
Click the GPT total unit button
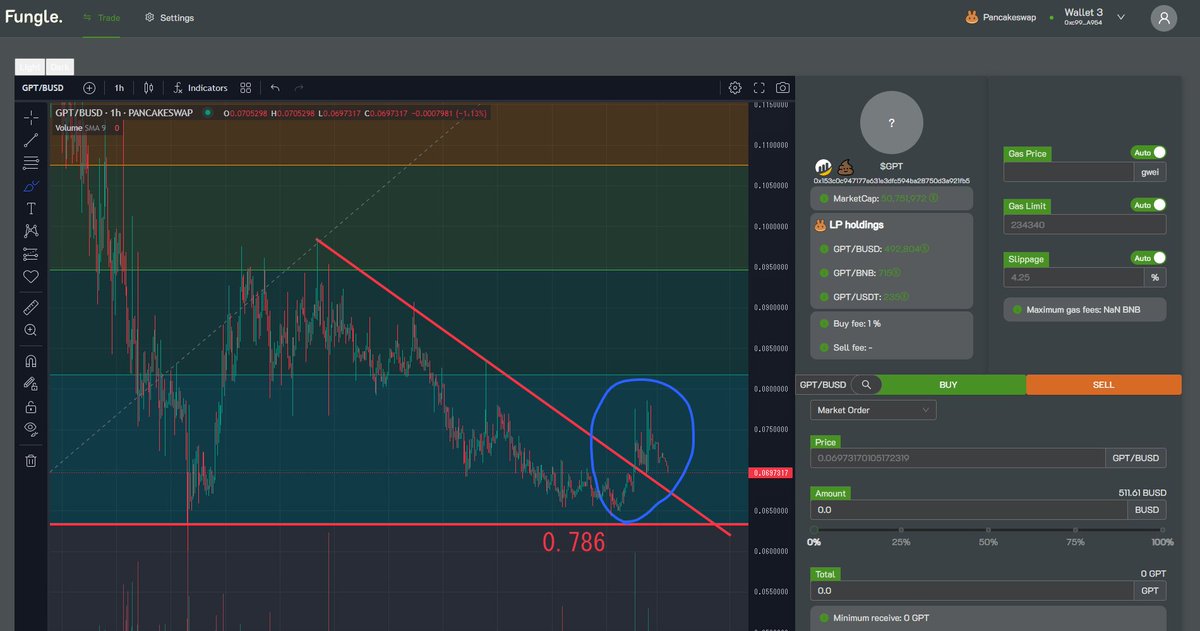click(1150, 592)
